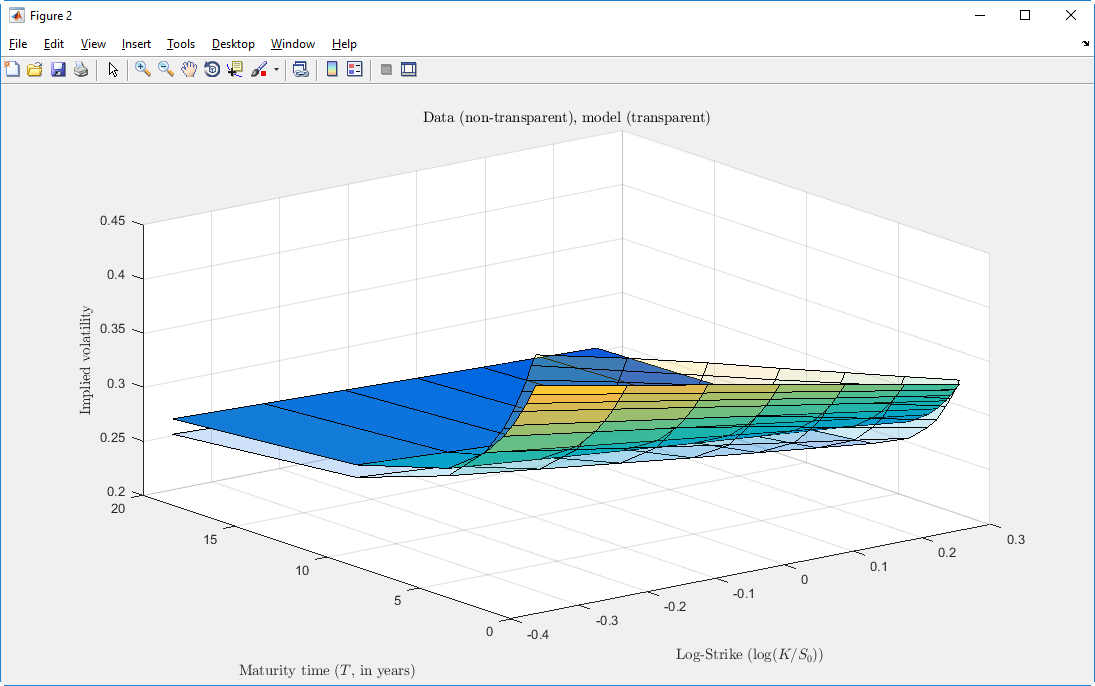This screenshot has width=1095, height=686.
Task: Click the Insert Legend button
Action: [x=355, y=70]
